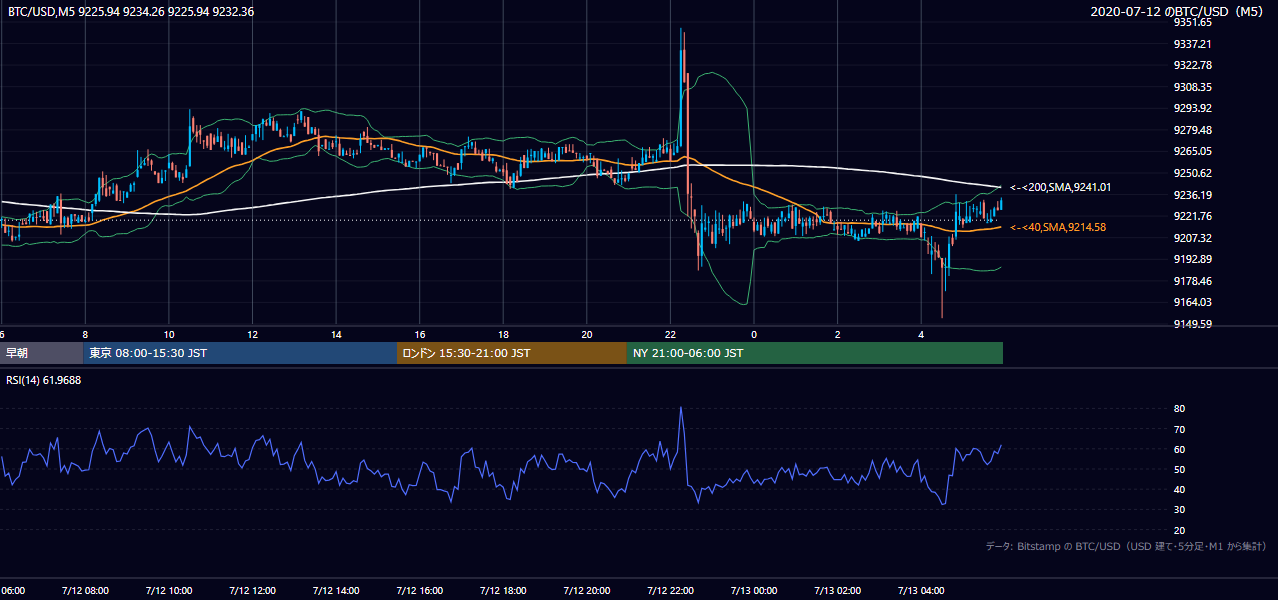Select price level 9236.19 on axis
The image size is (1278, 600).
coord(1192,195)
